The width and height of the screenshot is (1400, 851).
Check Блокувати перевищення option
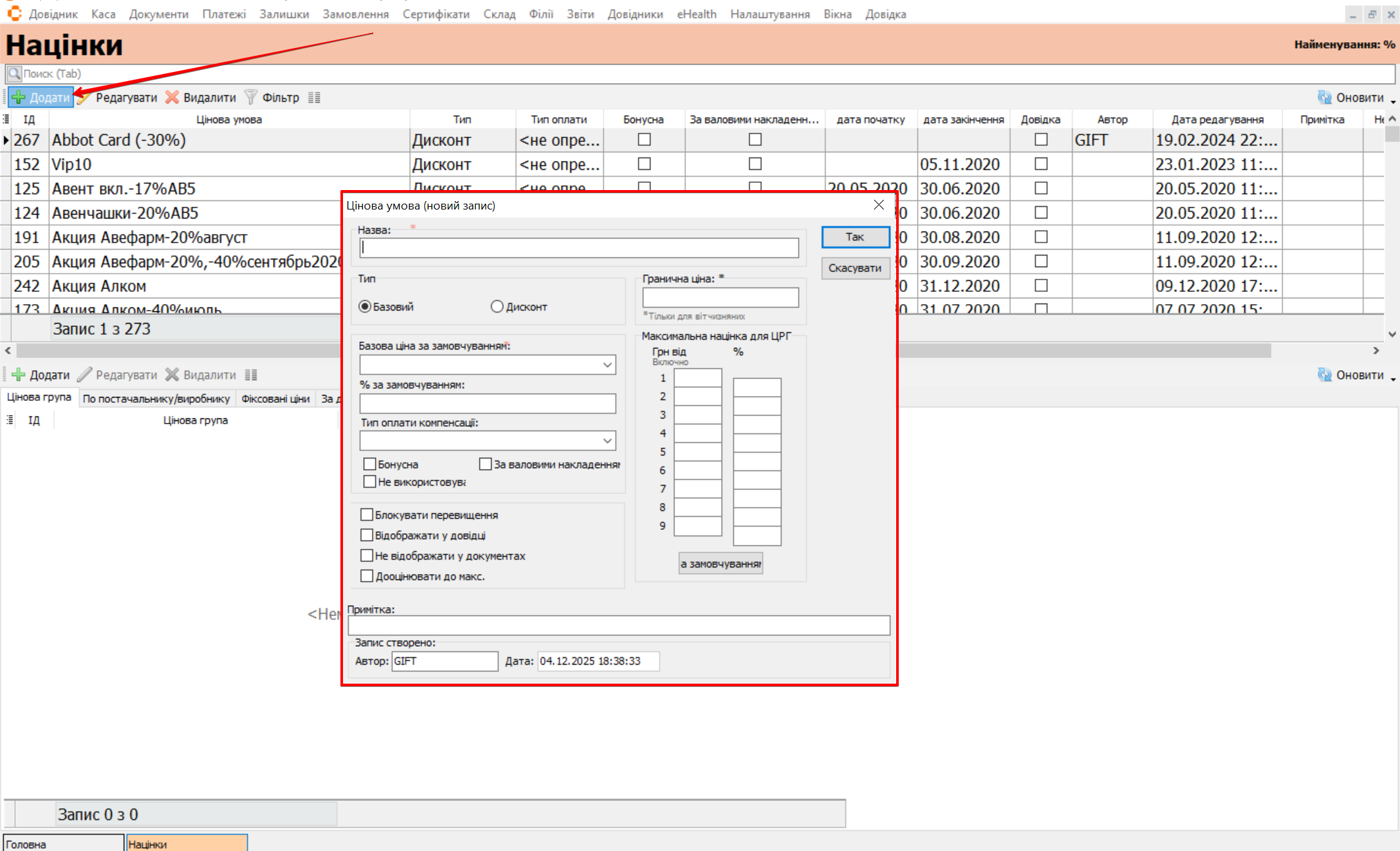coord(367,515)
